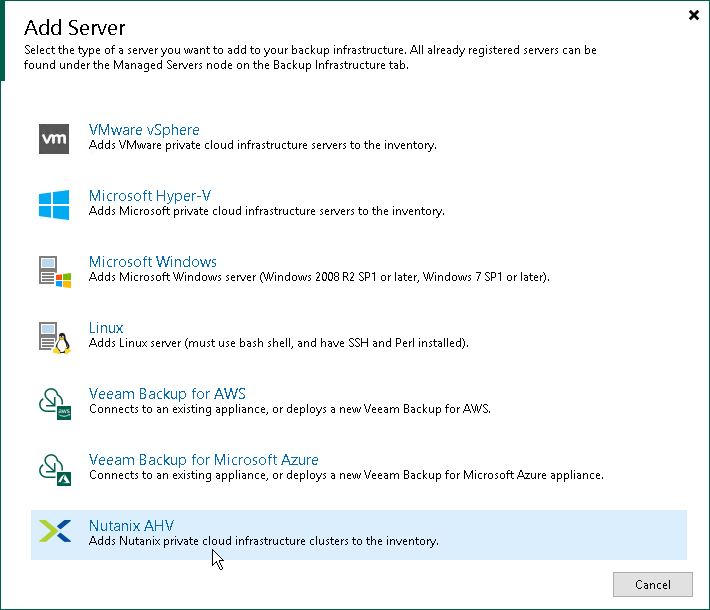Viewport: 710px width, 610px height.
Task: Click the Microsoft Windows server icon
Action: coord(54,271)
